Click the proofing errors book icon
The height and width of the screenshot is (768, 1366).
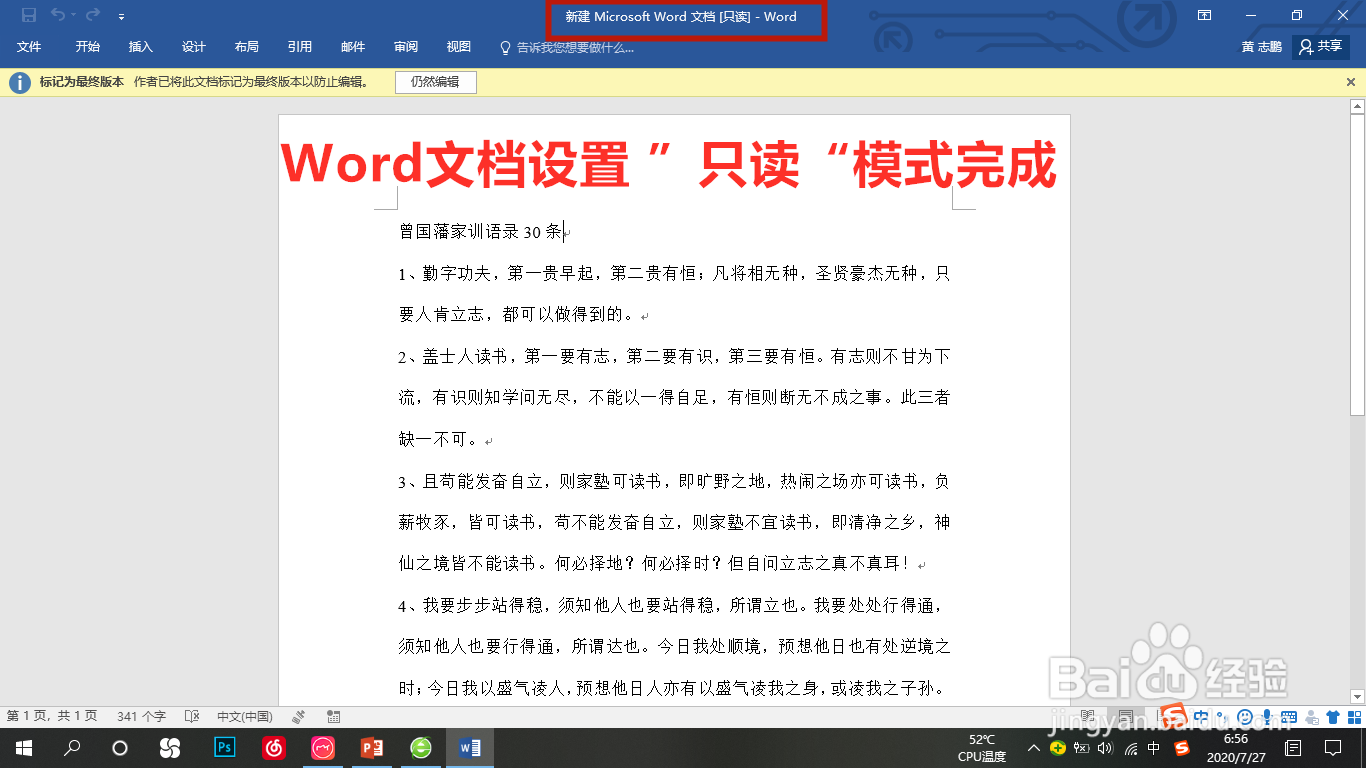coord(192,716)
